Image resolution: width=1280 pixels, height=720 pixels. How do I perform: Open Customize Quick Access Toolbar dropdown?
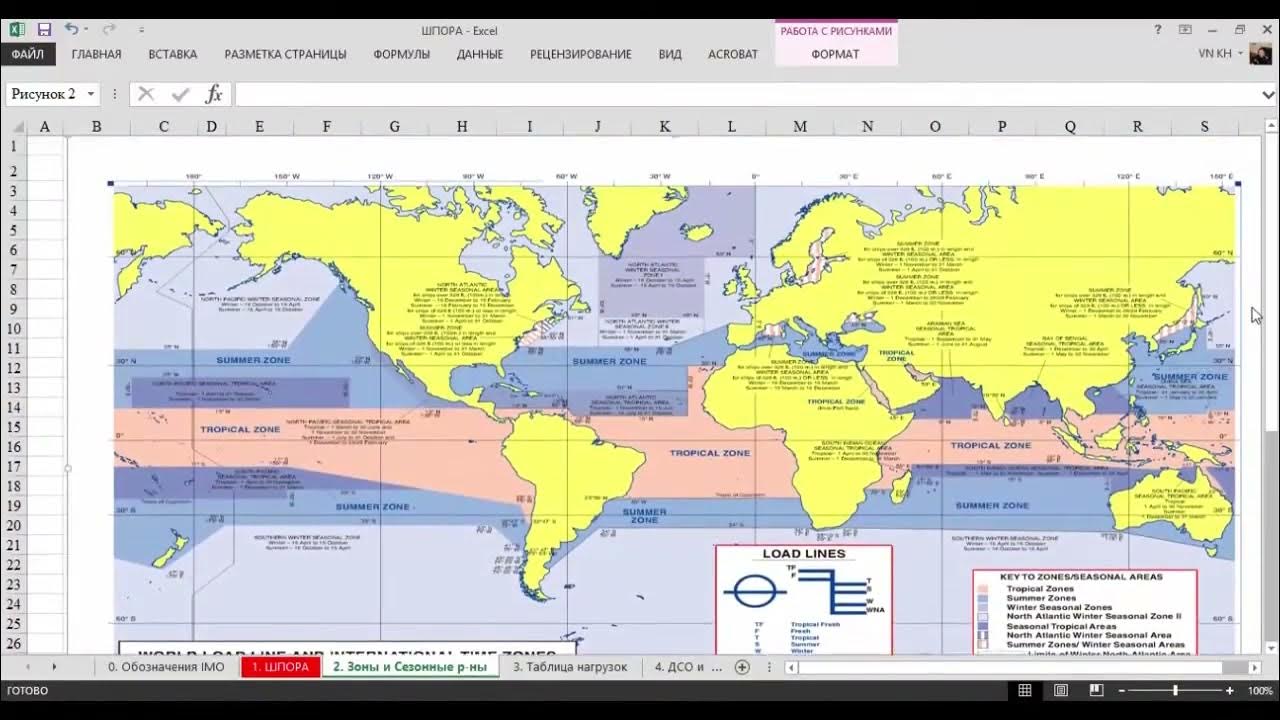click(x=141, y=30)
